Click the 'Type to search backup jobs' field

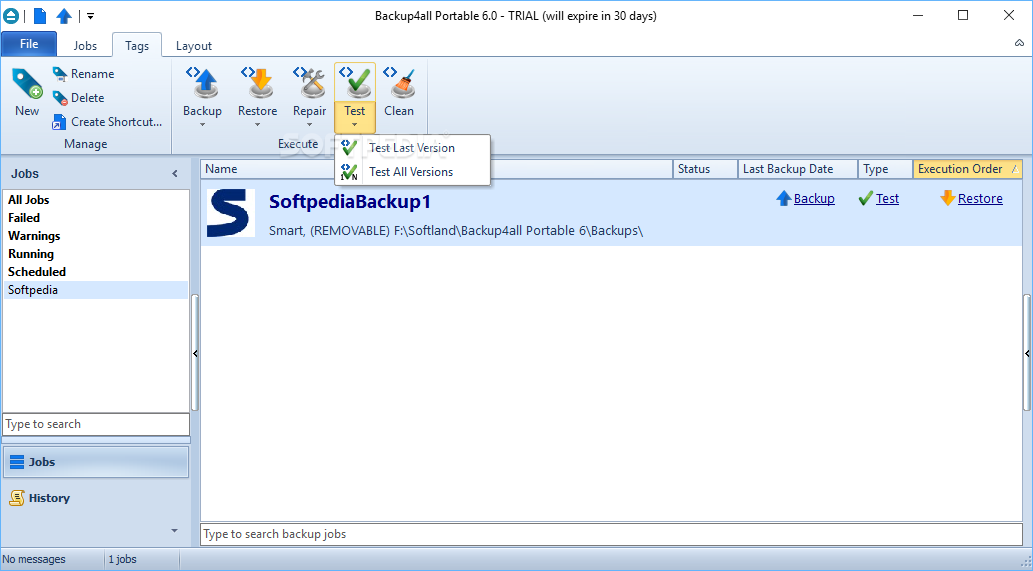(x=611, y=534)
